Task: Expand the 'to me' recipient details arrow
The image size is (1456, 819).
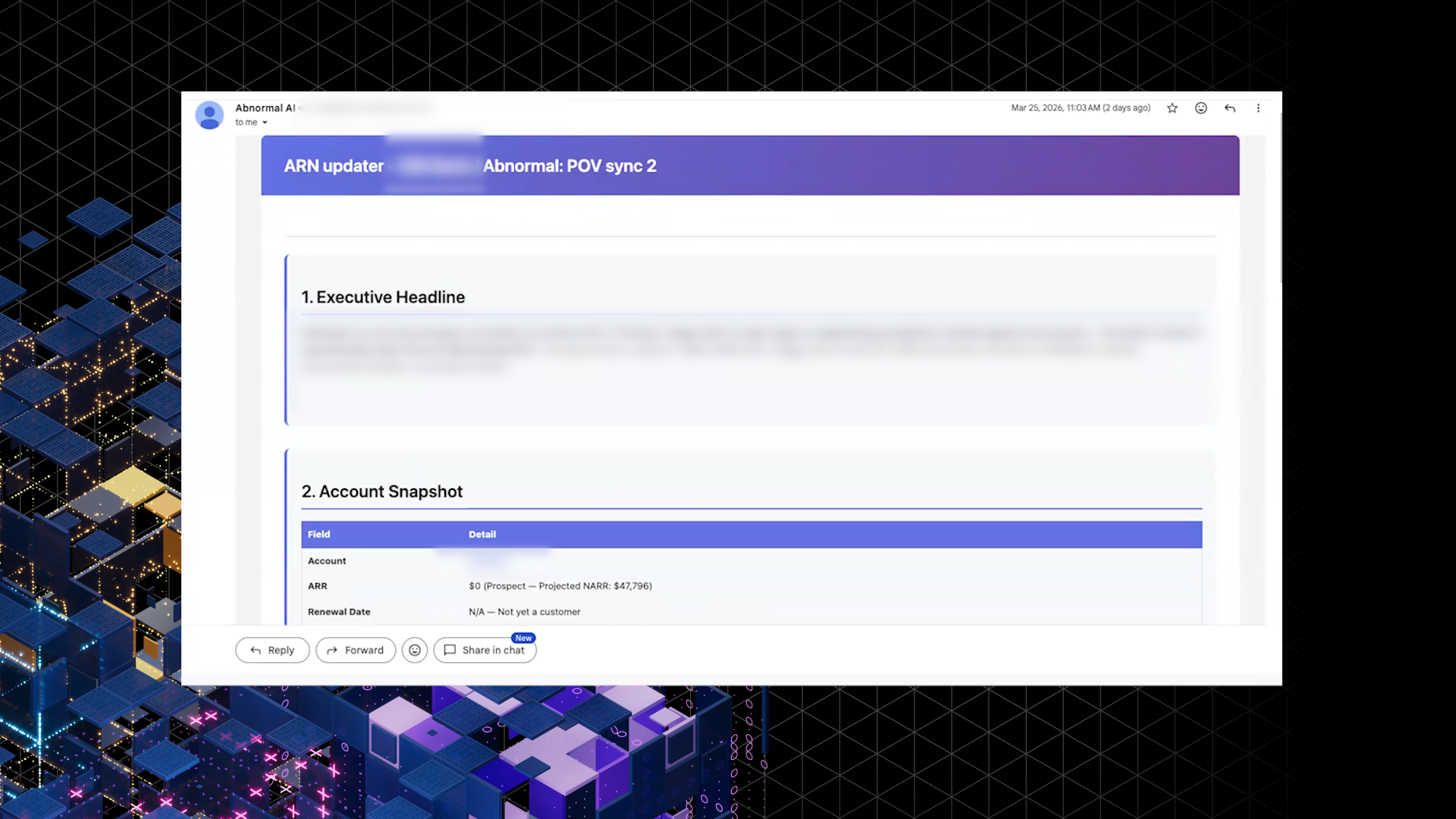Action: click(265, 123)
